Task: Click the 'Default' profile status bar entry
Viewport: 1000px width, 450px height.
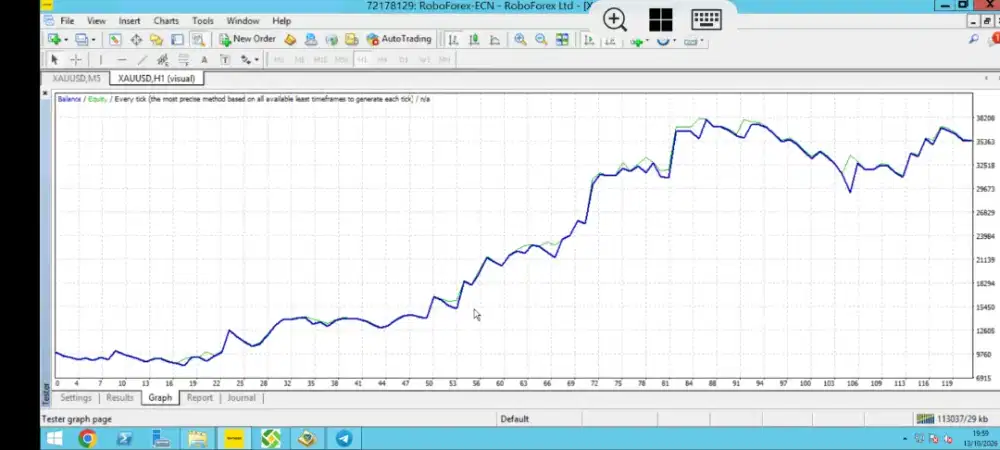Action: coord(515,419)
